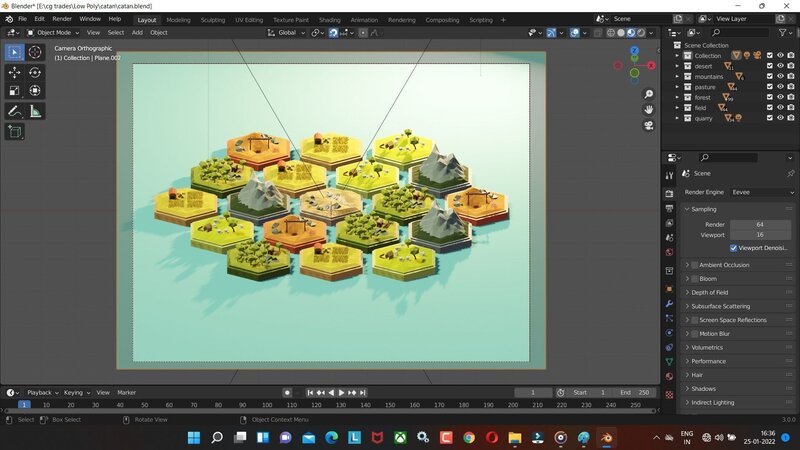Click the Render samples value field
800x450 pixels.
click(760, 225)
